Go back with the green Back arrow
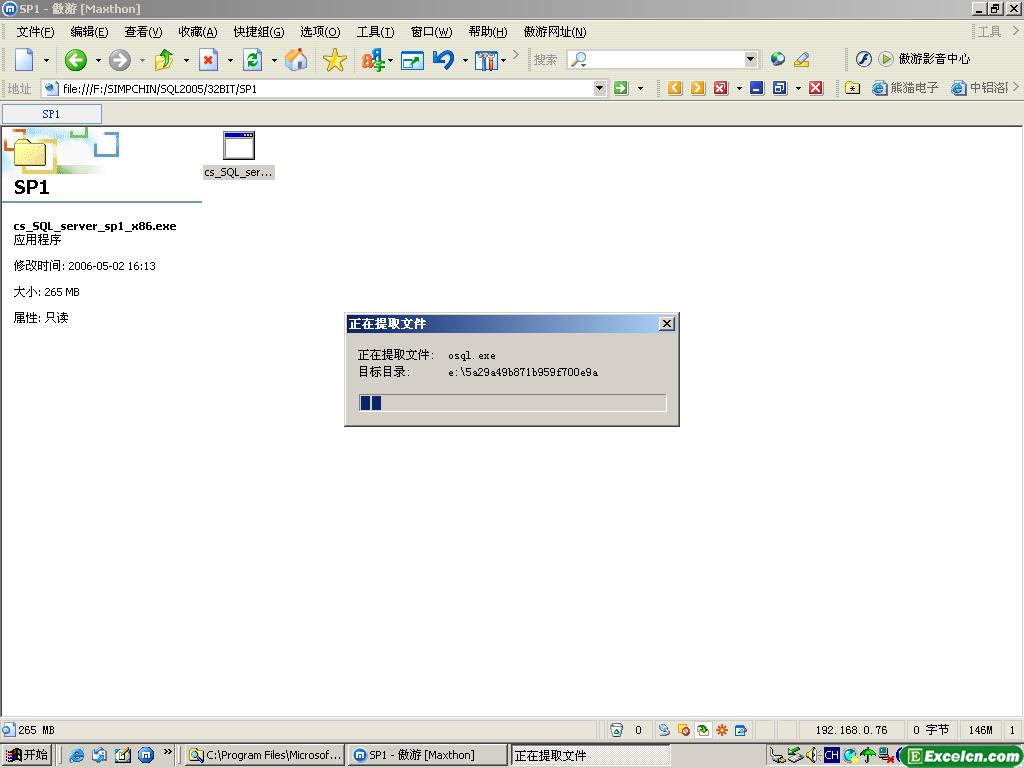1024x768 pixels. (76, 60)
